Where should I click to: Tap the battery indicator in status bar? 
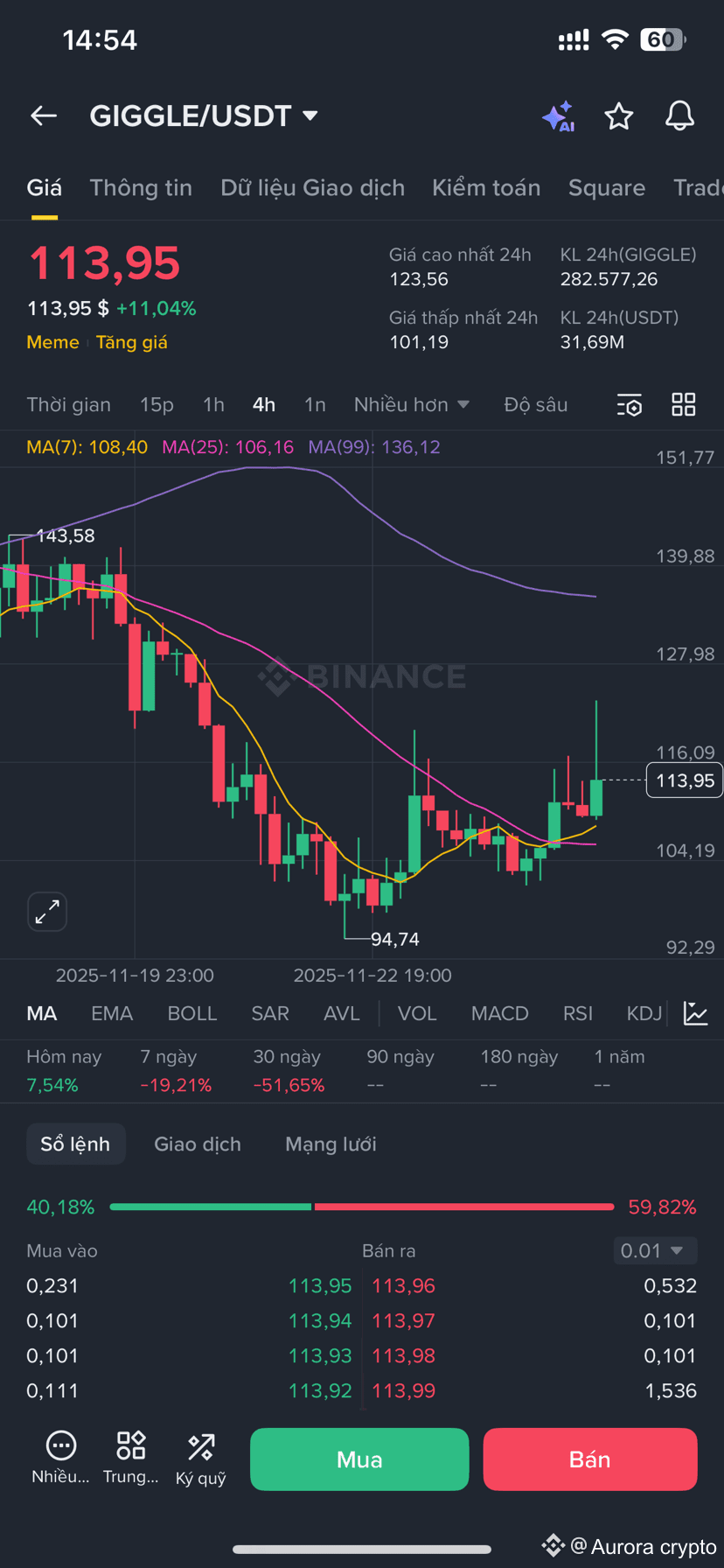(x=663, y=40)
